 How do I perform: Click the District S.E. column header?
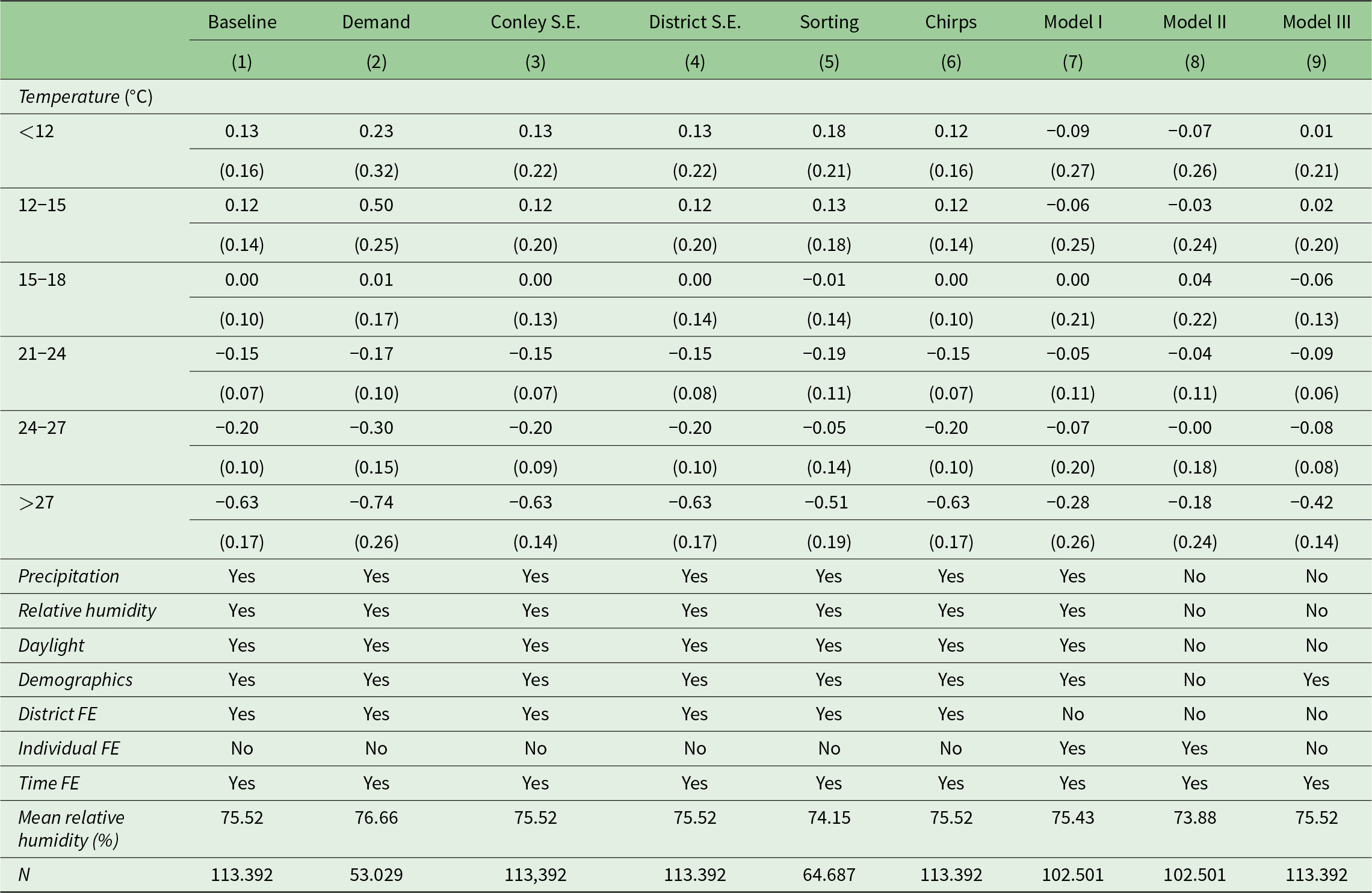(694, 22)
